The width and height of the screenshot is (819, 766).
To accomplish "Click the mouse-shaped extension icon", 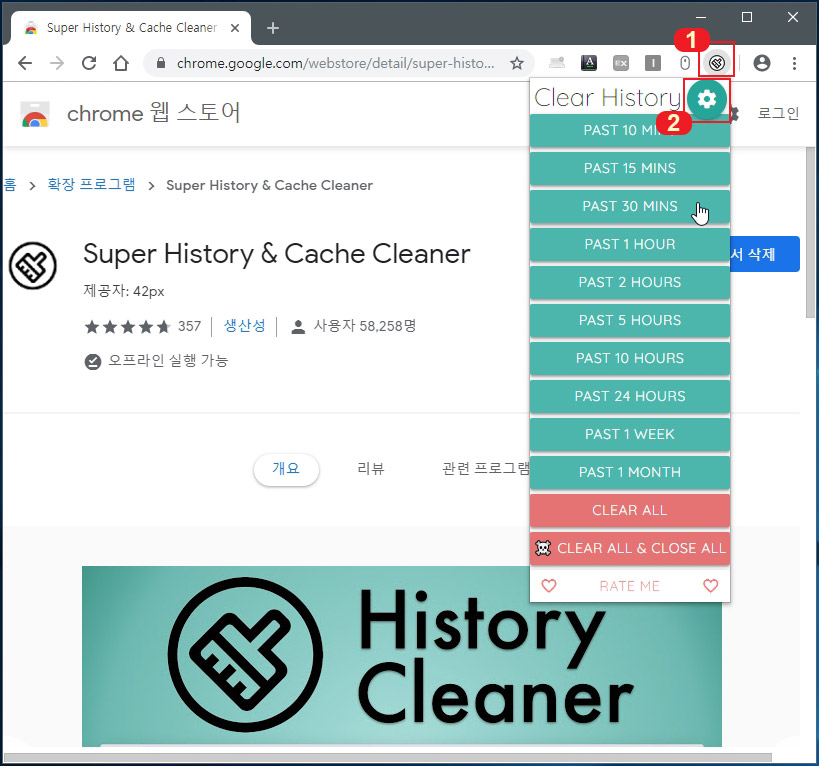I will click(685, 63).
